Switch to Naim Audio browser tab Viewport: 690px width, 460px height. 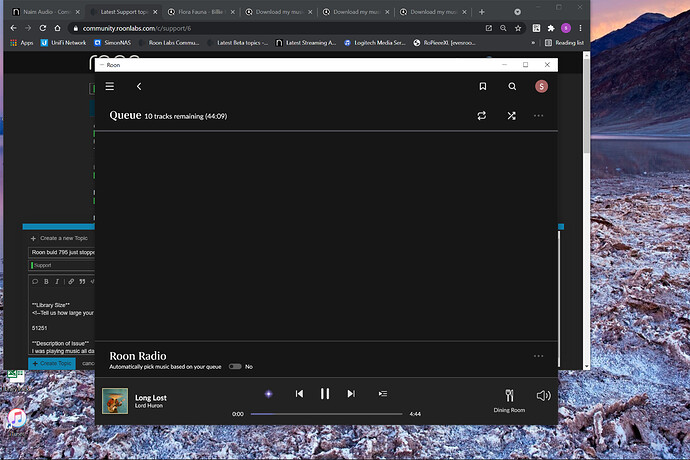point(45,12)
